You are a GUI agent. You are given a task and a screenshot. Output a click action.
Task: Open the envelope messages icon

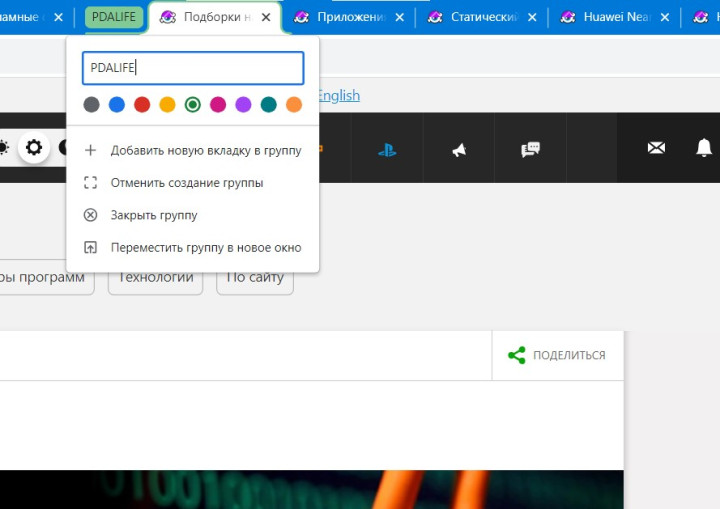656,148
